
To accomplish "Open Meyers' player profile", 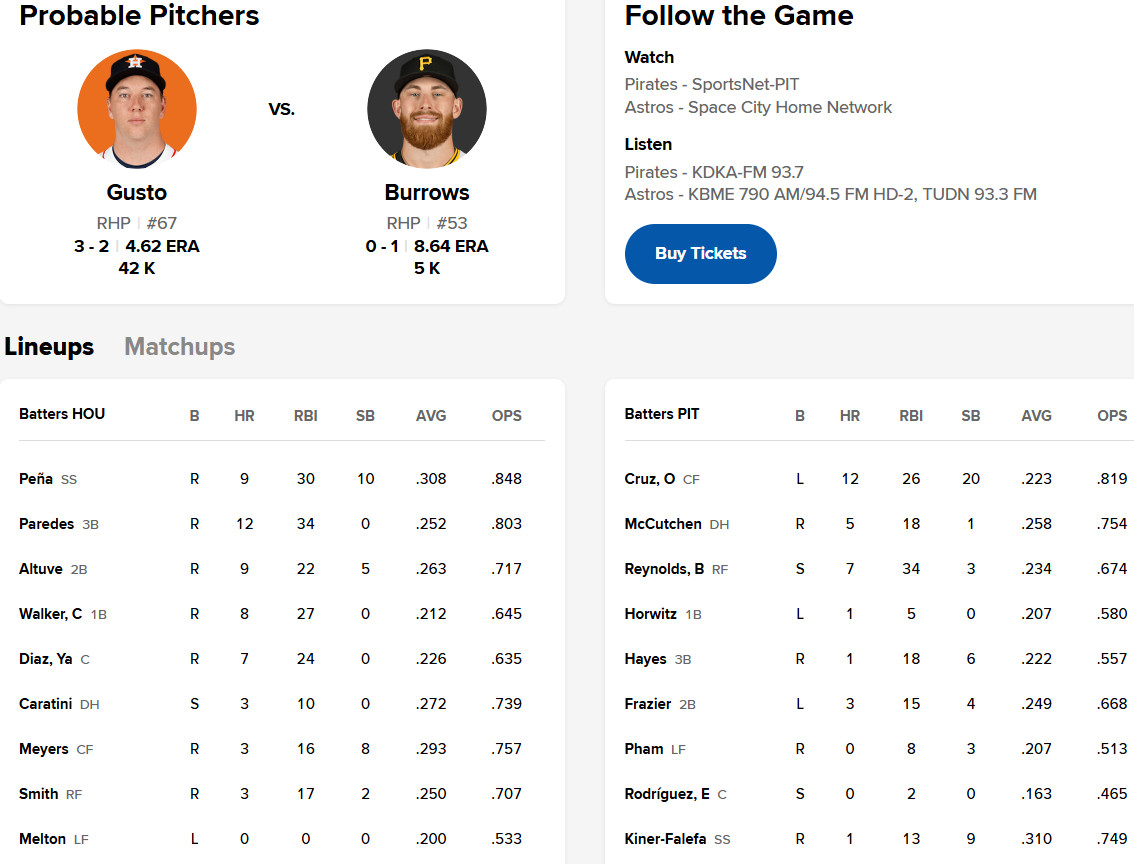I will [44, 749].
